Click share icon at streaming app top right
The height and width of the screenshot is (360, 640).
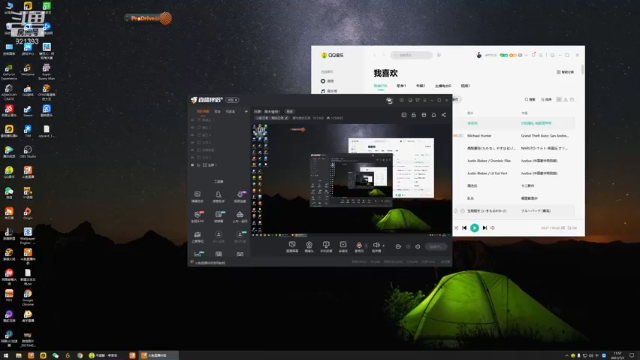click(444, 115)
